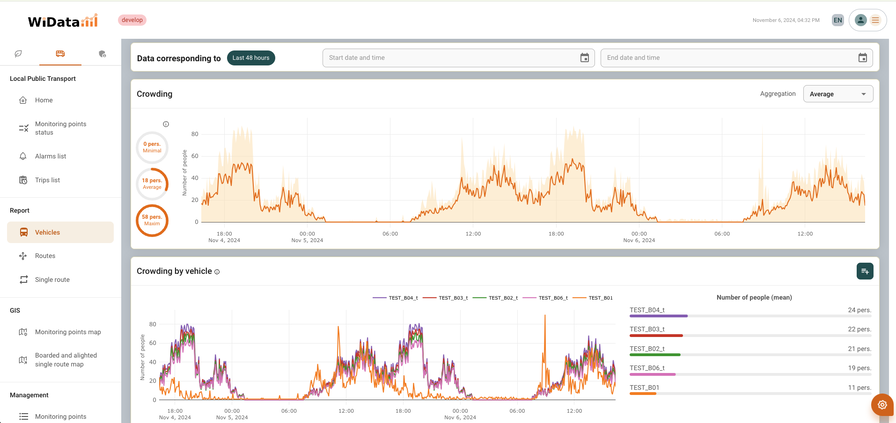Click the 58 pers. Maxim gauge
This screenshot has width=896, height=423.
point(152,221)
